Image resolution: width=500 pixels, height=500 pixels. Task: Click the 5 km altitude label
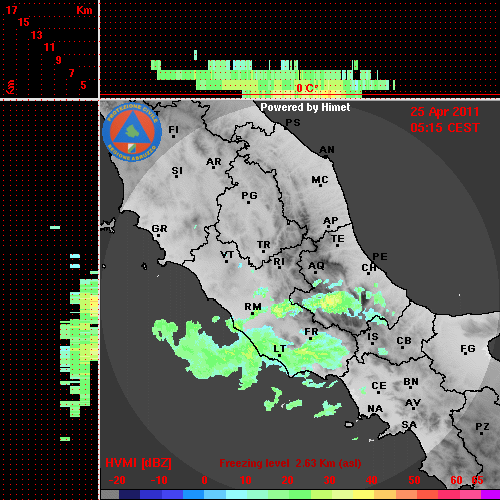[83, 85]
